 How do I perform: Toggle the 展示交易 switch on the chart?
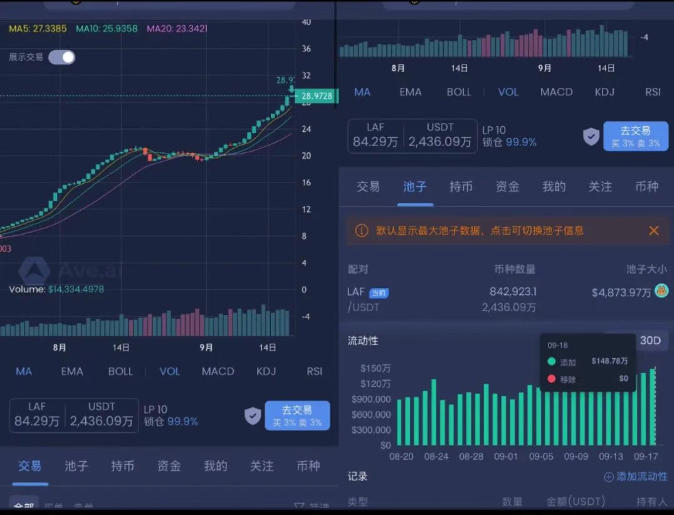[x=62, y=57]
